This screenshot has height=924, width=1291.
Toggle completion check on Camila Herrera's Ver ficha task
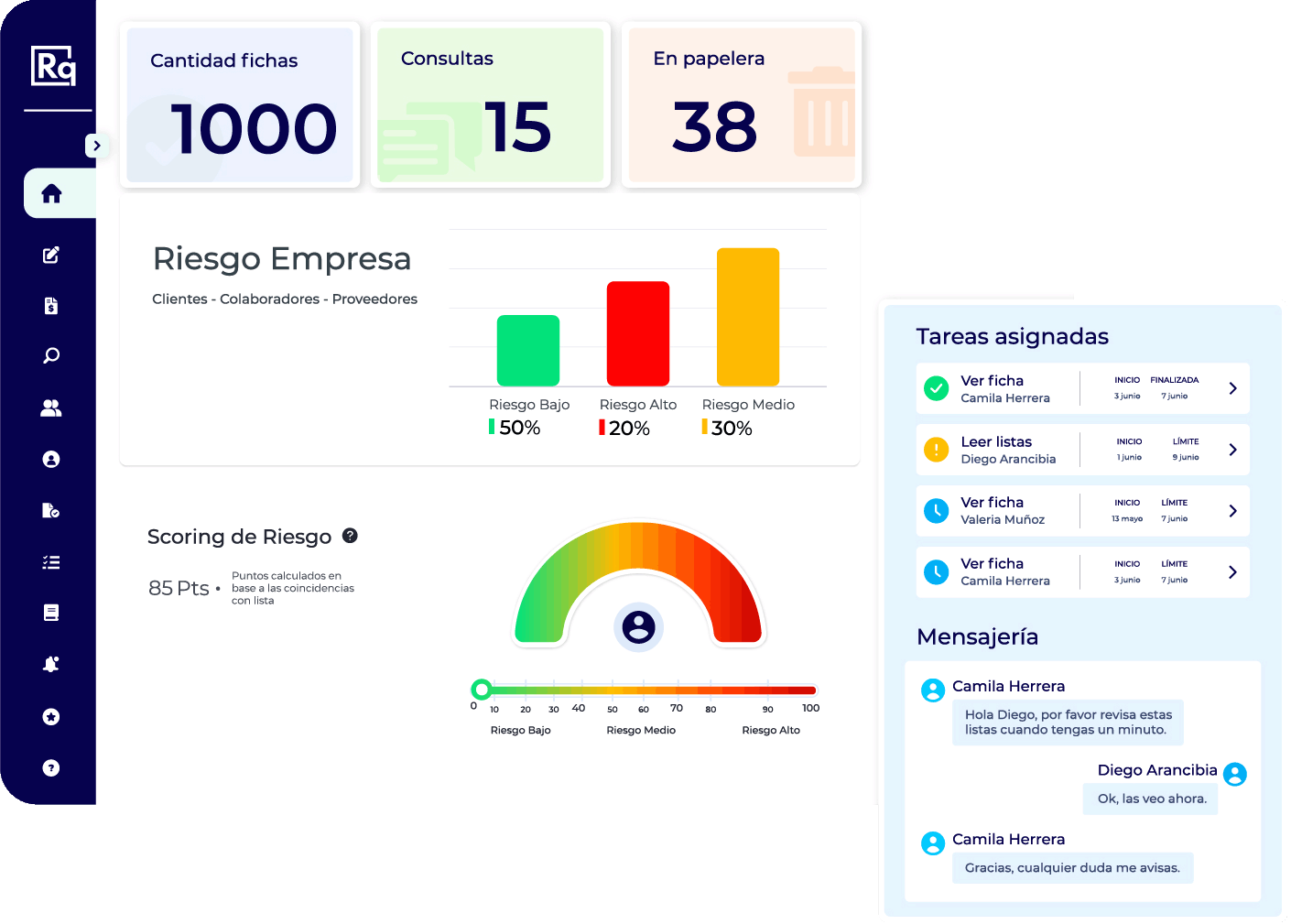pyautogui.click(x=936, y=388)
